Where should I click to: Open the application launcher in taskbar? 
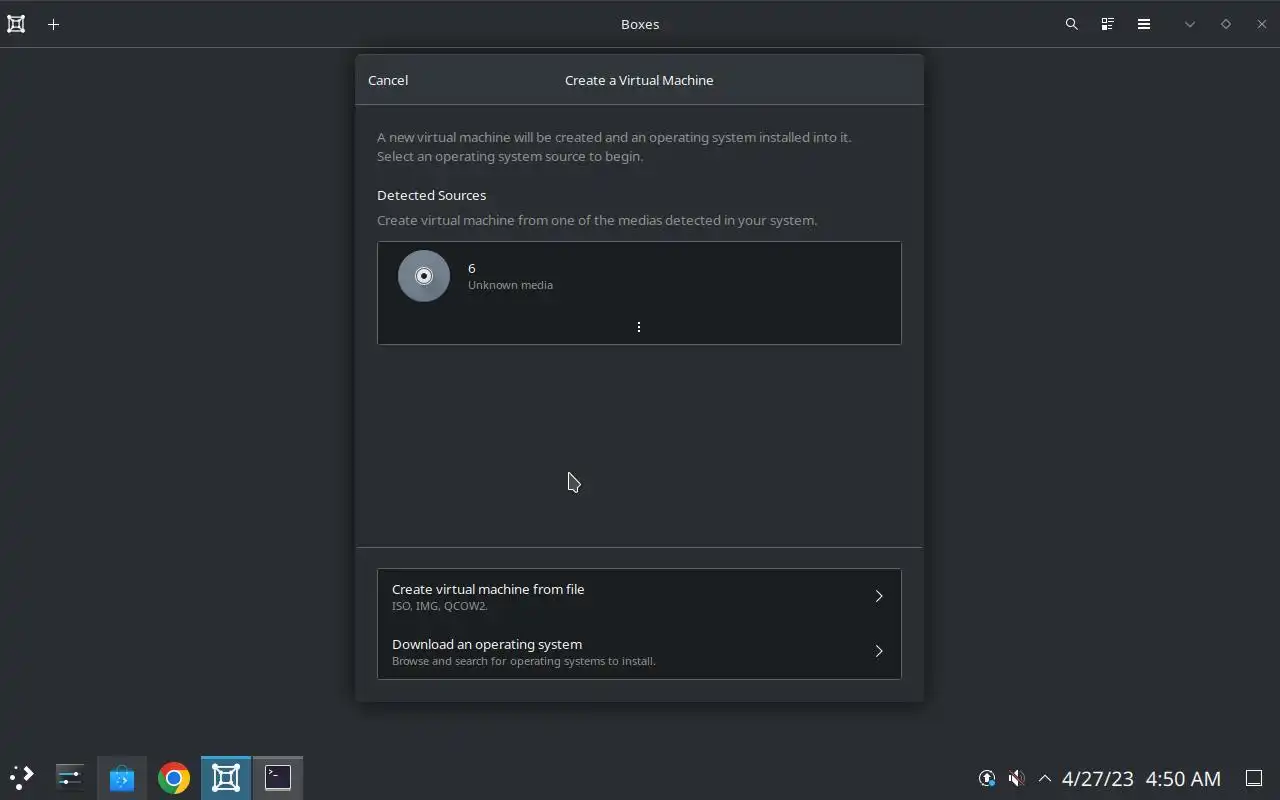[x=21, y=777]
